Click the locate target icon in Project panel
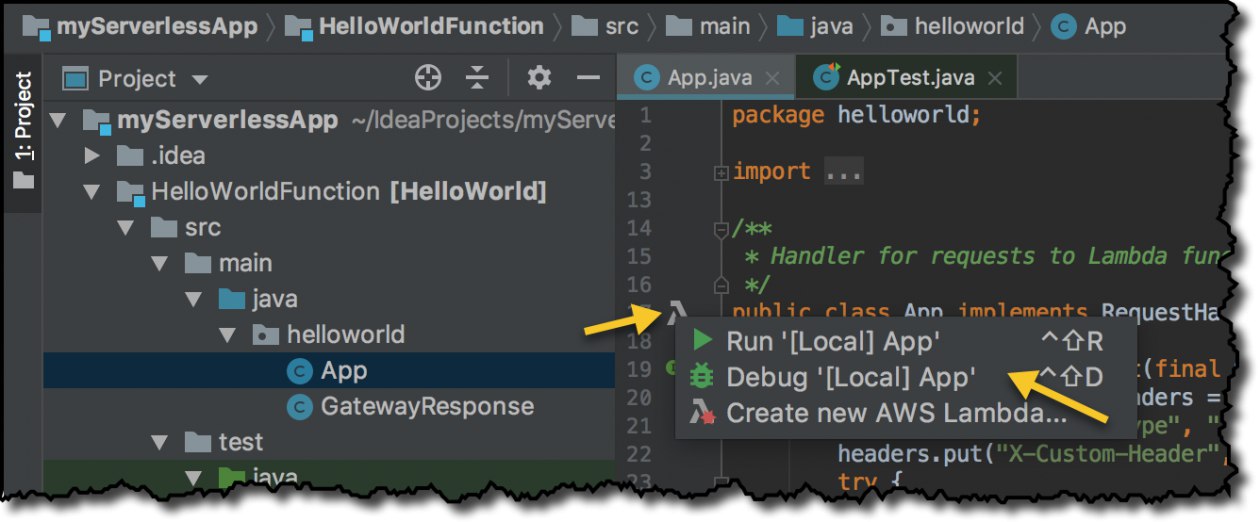 (428, 78)
